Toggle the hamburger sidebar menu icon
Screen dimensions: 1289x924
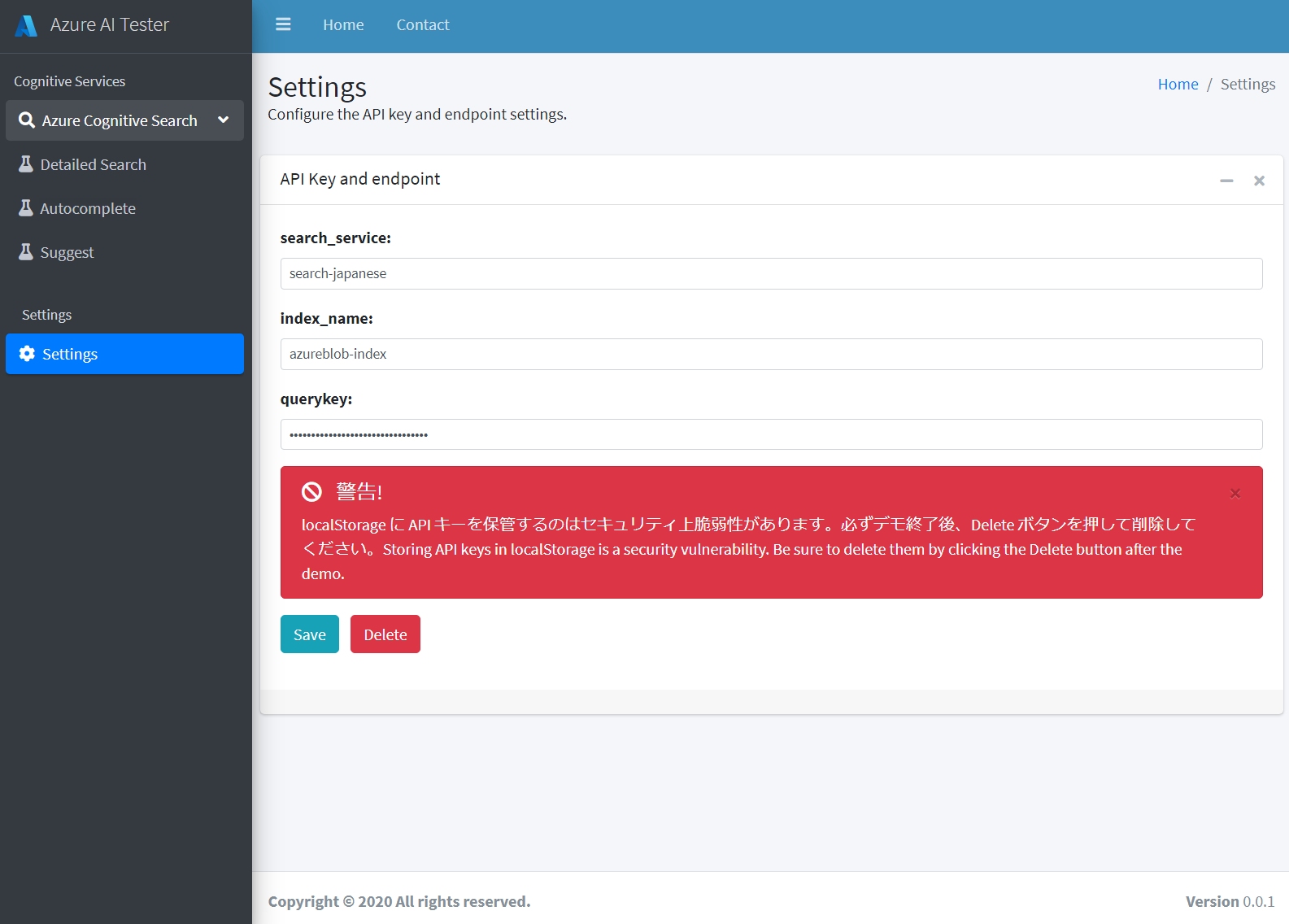click(x=283, y=24)
